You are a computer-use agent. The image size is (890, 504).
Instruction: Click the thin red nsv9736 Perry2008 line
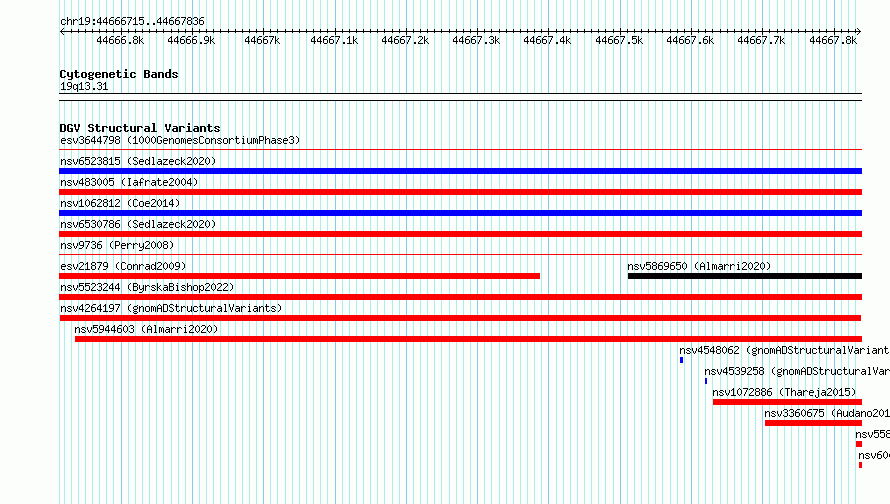460,255
